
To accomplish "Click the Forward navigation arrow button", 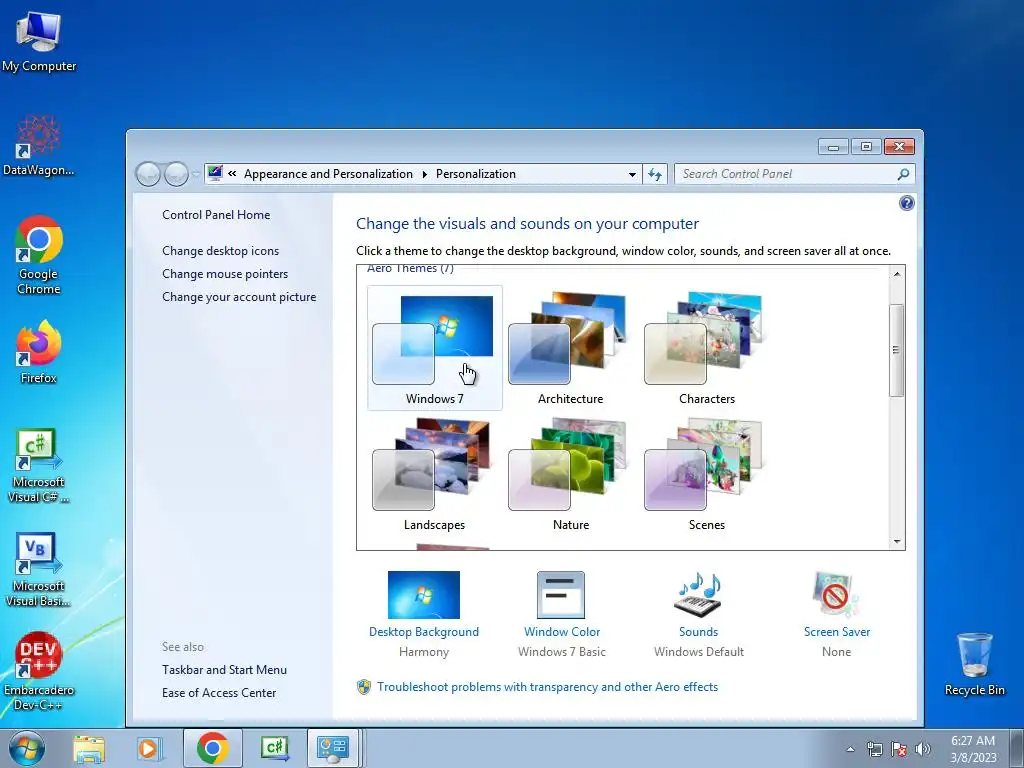I will pyautogui.click(x=176, y=174).
